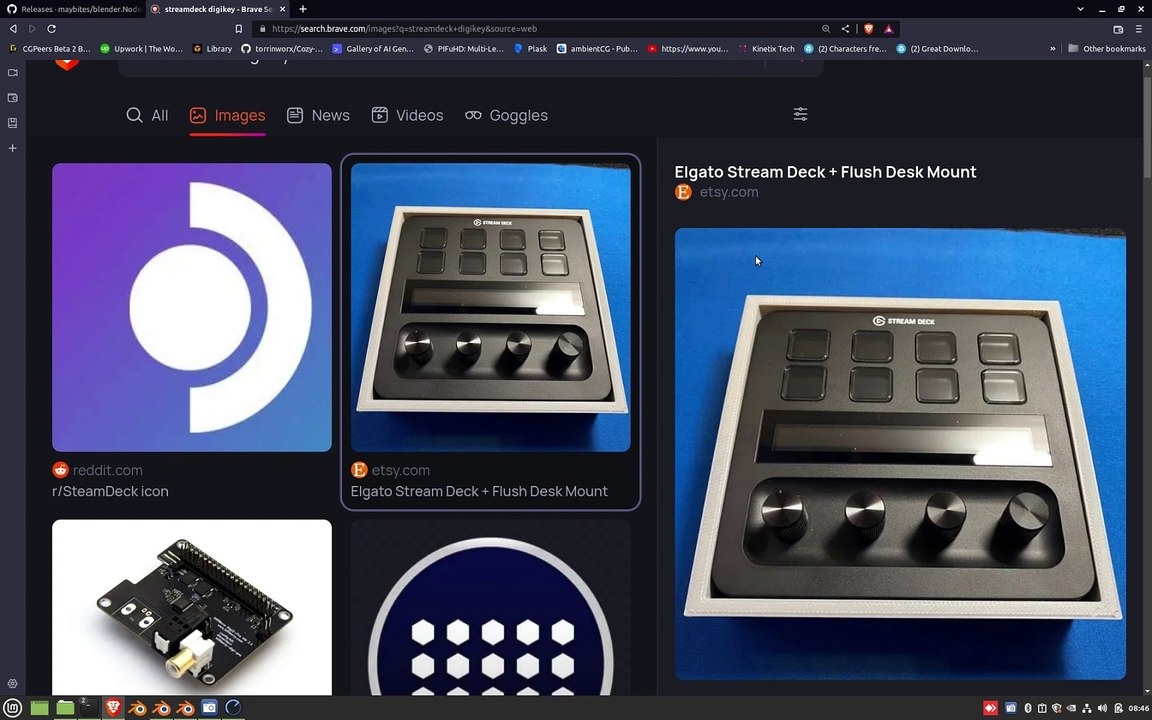Image resolution: width=1152 pixels, height=720 pixels.
Task: Go back using the browser back arrow
Action: (12, 29)
